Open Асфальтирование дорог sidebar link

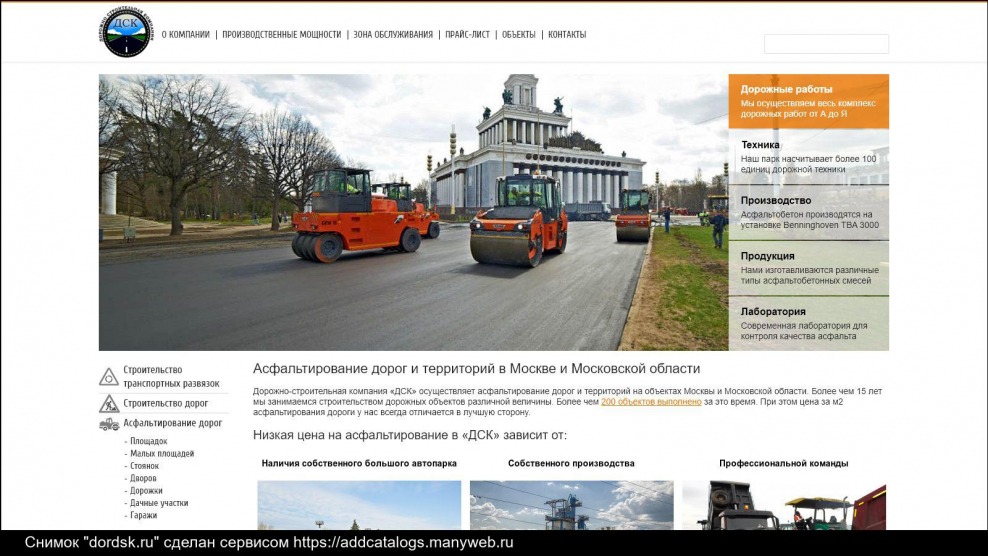click(x=173, y=423)
